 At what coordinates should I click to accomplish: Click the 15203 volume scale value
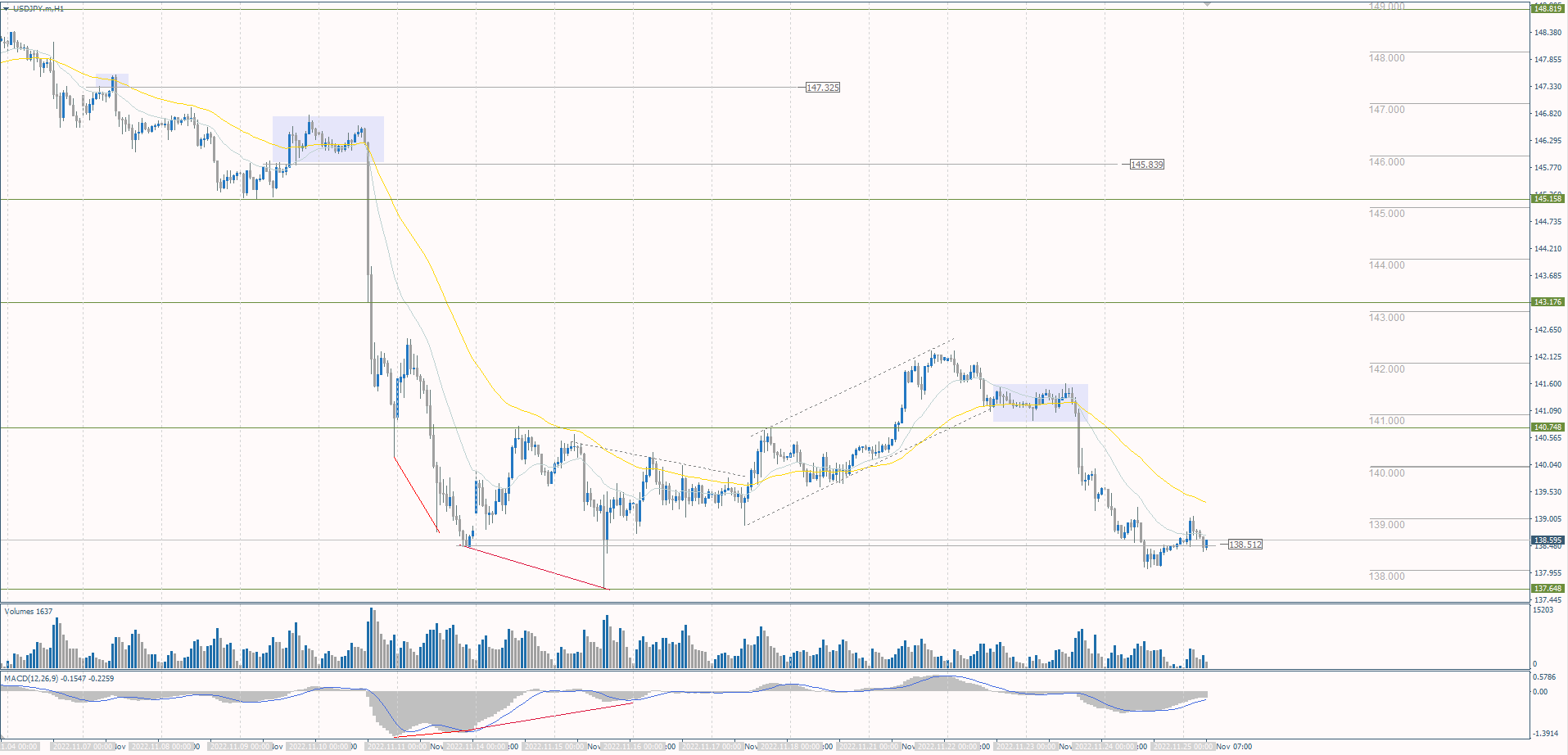(x=1543, y=610)
